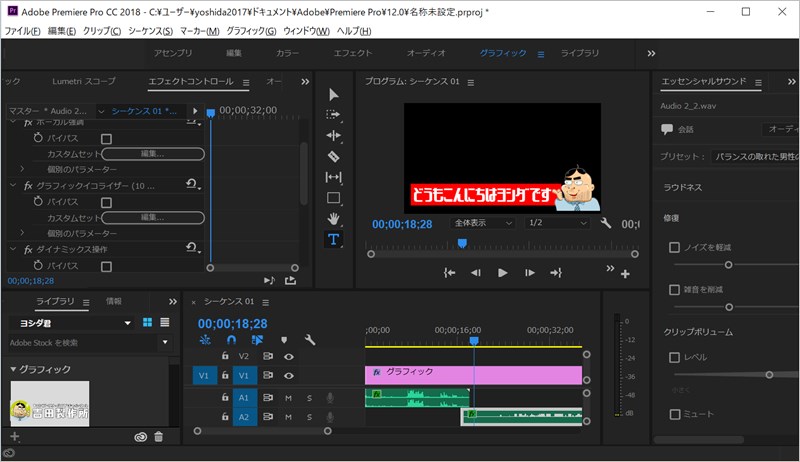Image resolution: width=800 pixels, height=462 pixels.
Task: Click the Add Marker icon in timeline
Action: tap(284, 340)
